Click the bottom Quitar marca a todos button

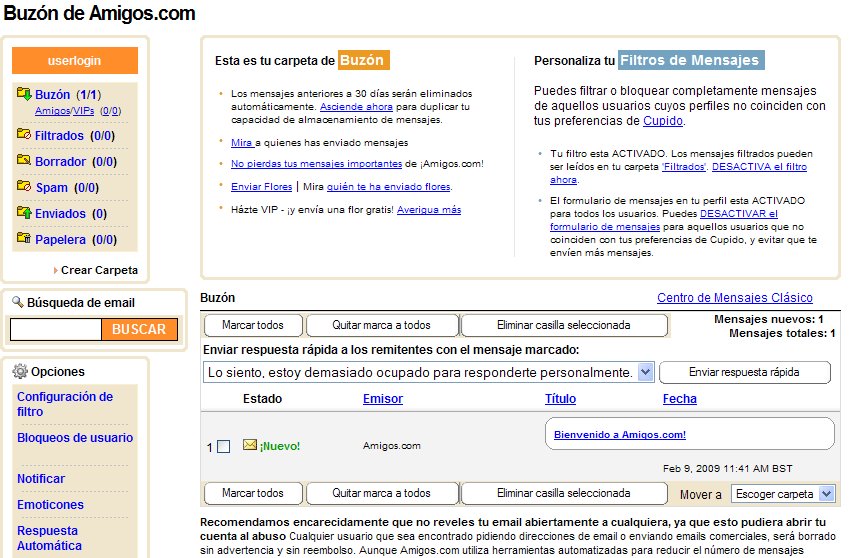coord(382,493)
